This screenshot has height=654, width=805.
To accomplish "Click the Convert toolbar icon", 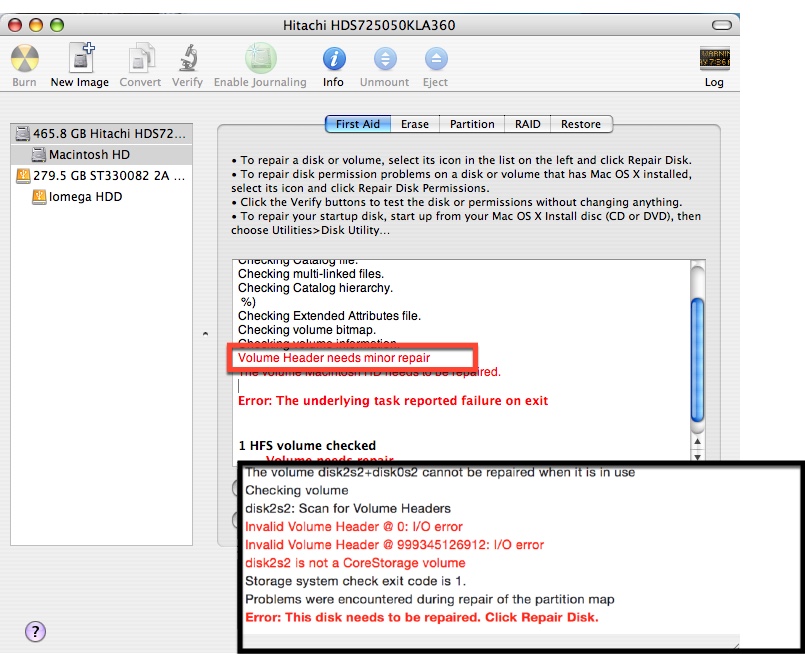I will click(x=140, y=59).
